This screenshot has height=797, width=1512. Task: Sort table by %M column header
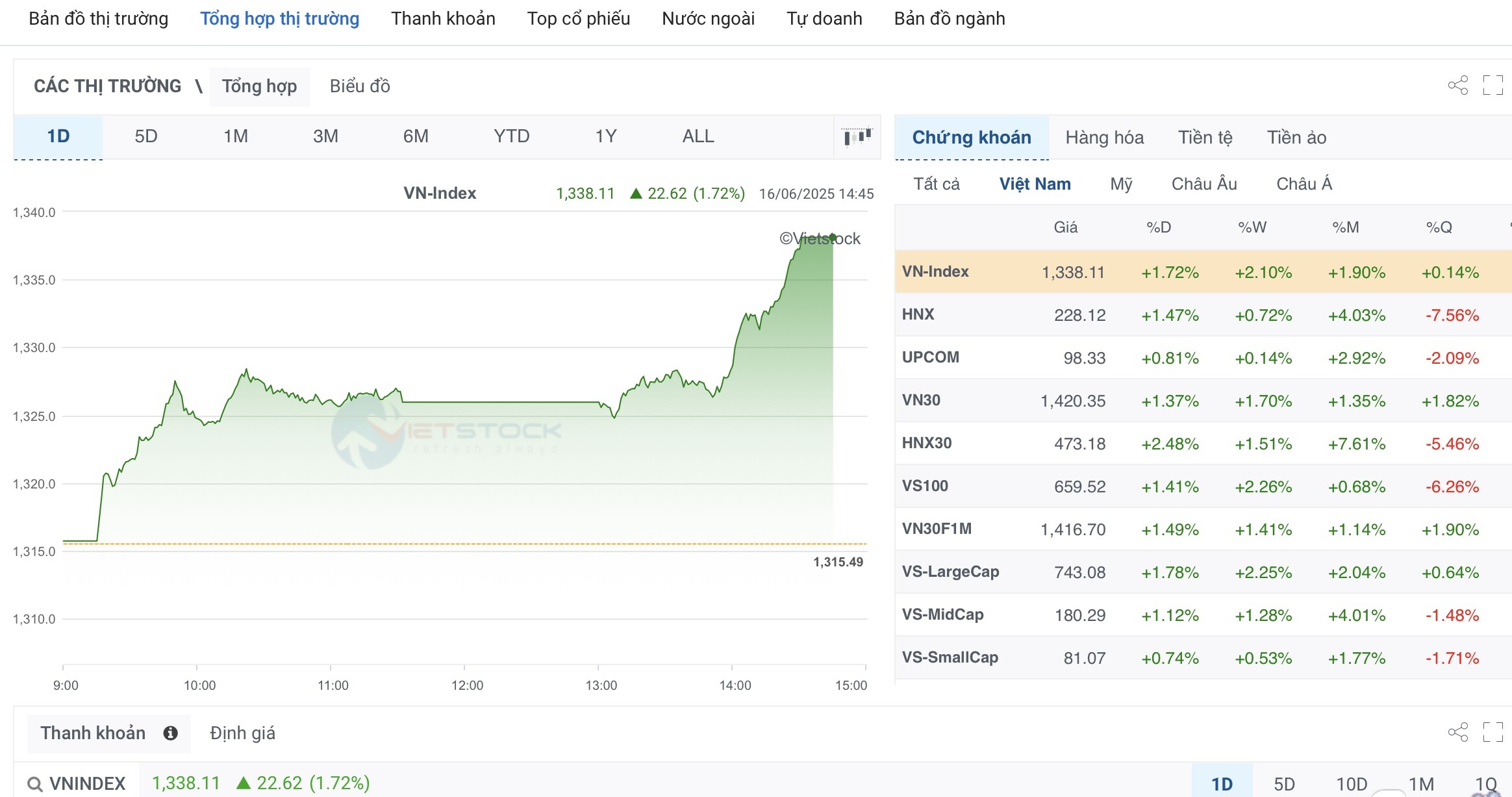click(x=1345, y=227)
